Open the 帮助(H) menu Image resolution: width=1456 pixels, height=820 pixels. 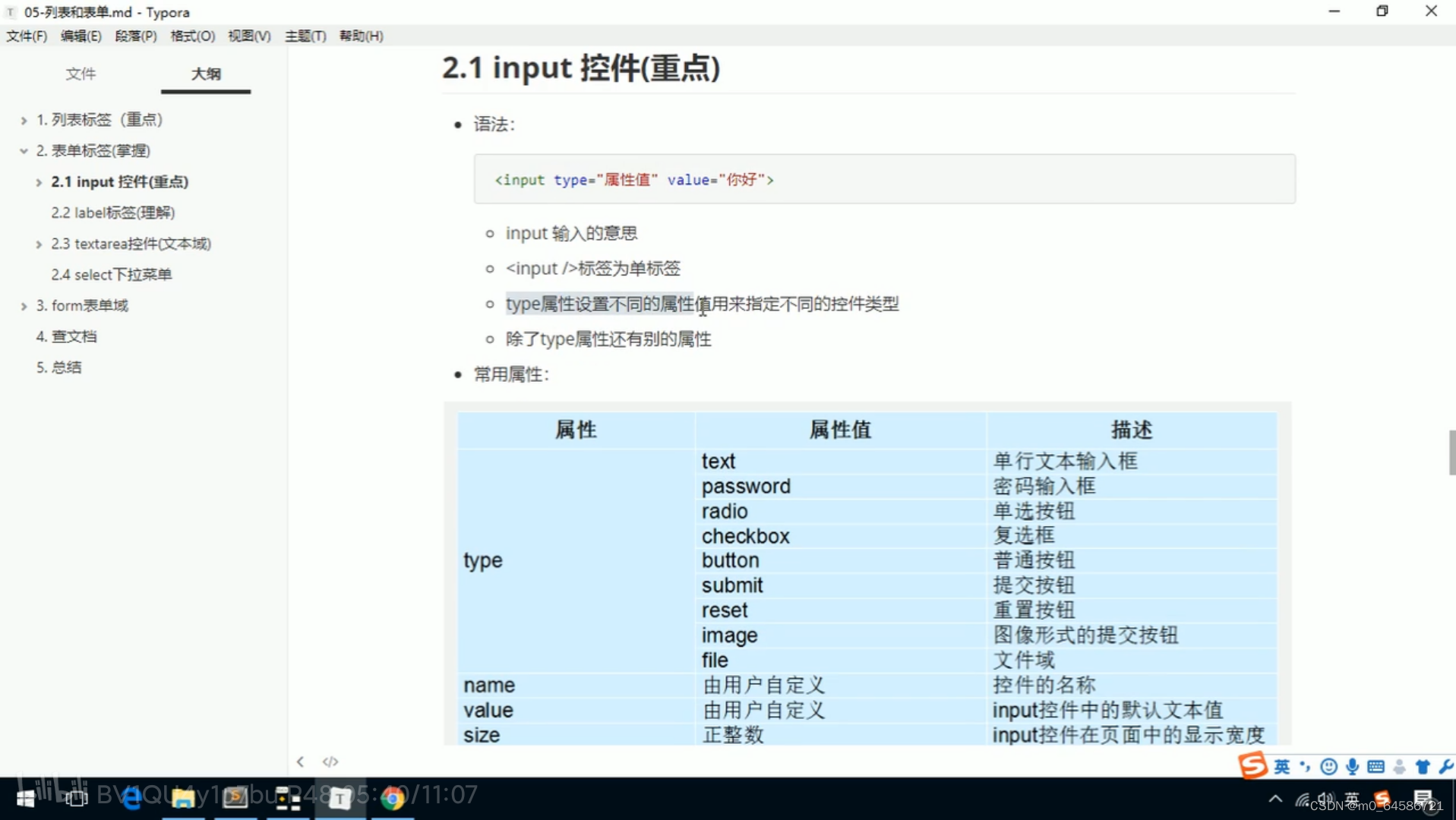[x=361, y=36]
